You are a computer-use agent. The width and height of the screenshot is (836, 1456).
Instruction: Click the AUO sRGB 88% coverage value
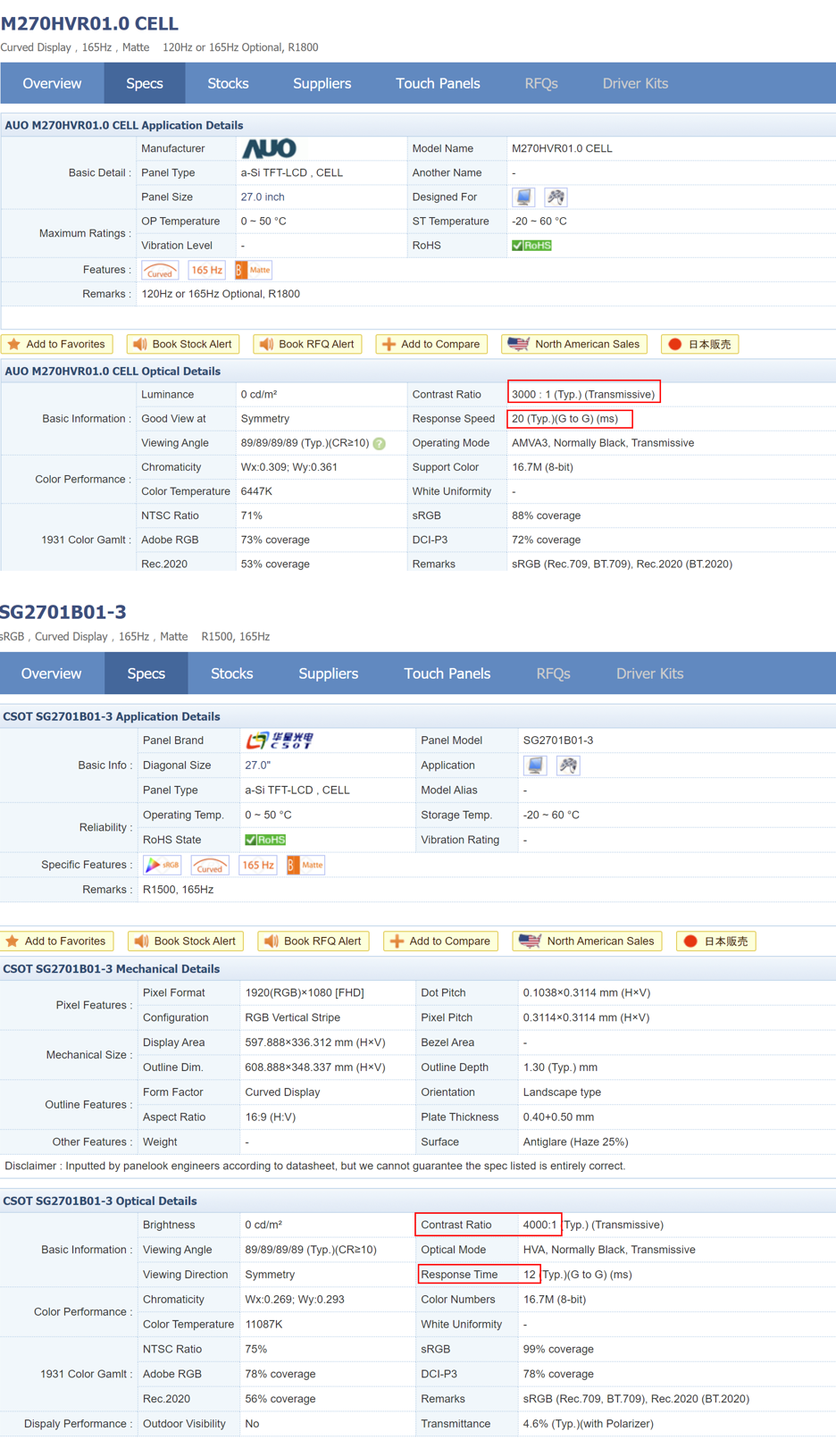pyautogui.click(x=546, y=516)
